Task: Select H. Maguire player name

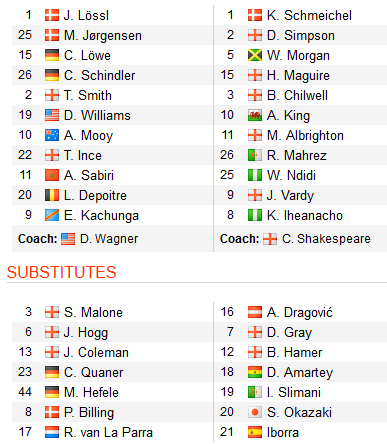Action: pos(298,76)
